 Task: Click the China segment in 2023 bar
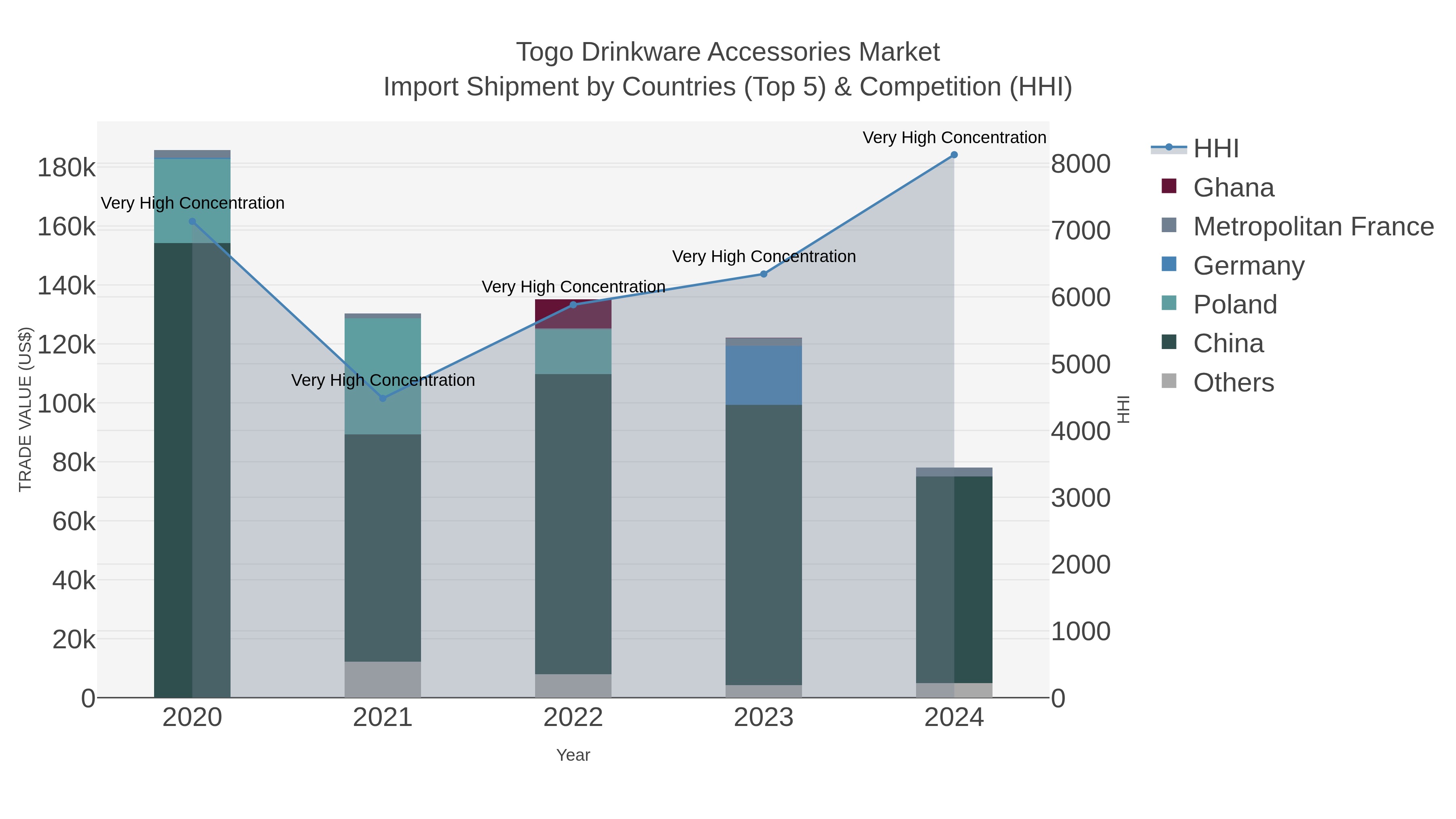click(x=764, y=546)
